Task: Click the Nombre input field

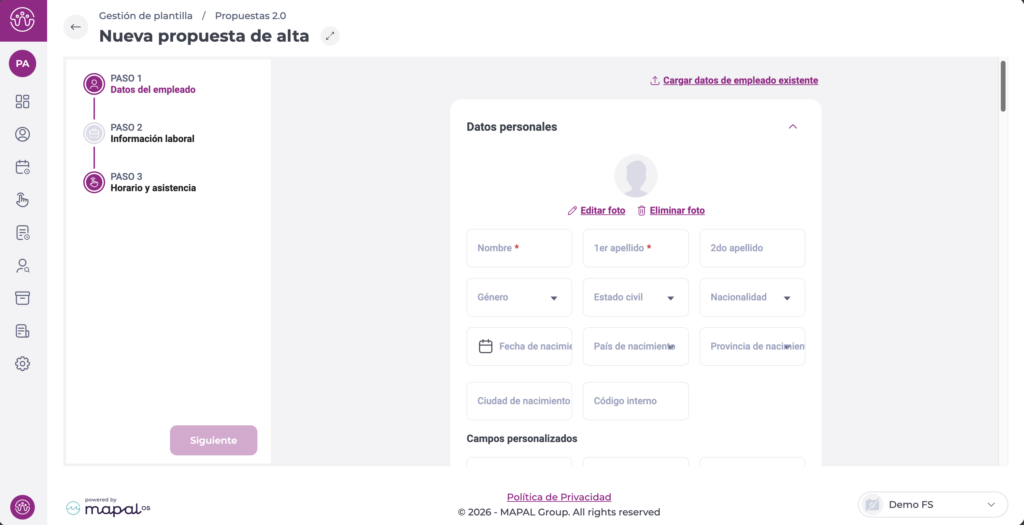Action: coord(519,248)
